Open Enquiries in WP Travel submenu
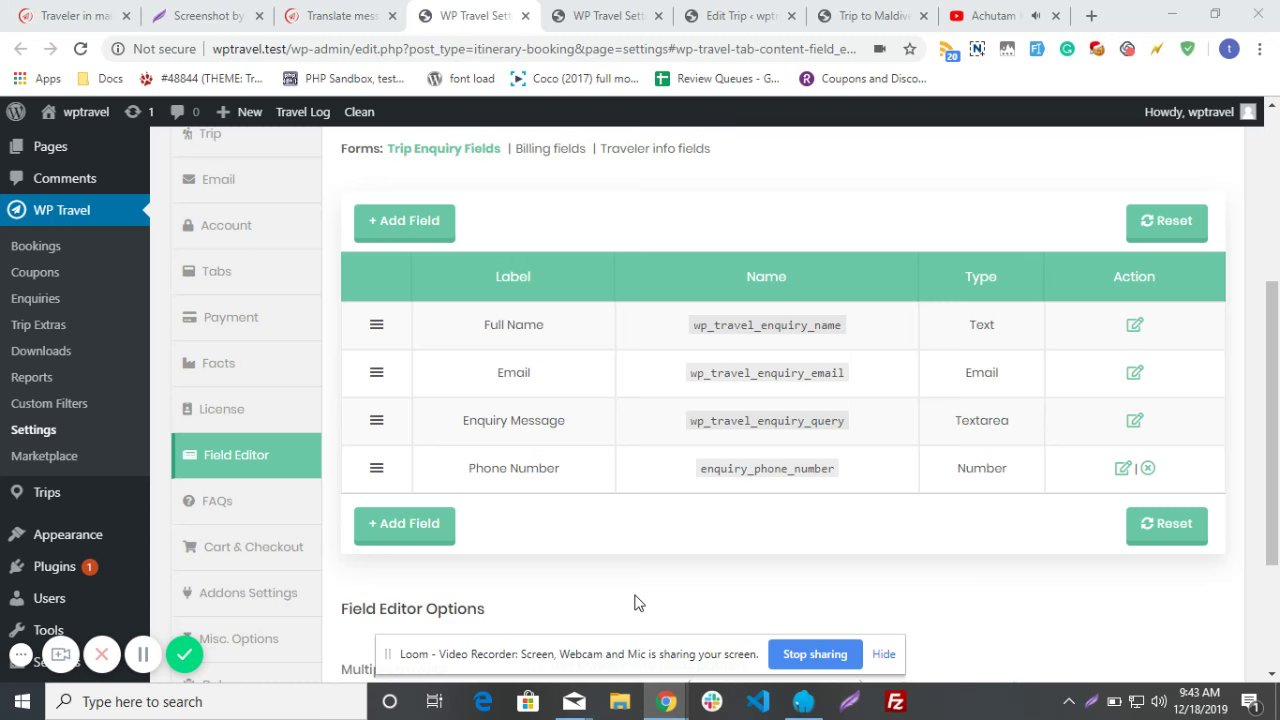This screenshot has width=1280, height=720. point(35,298)
